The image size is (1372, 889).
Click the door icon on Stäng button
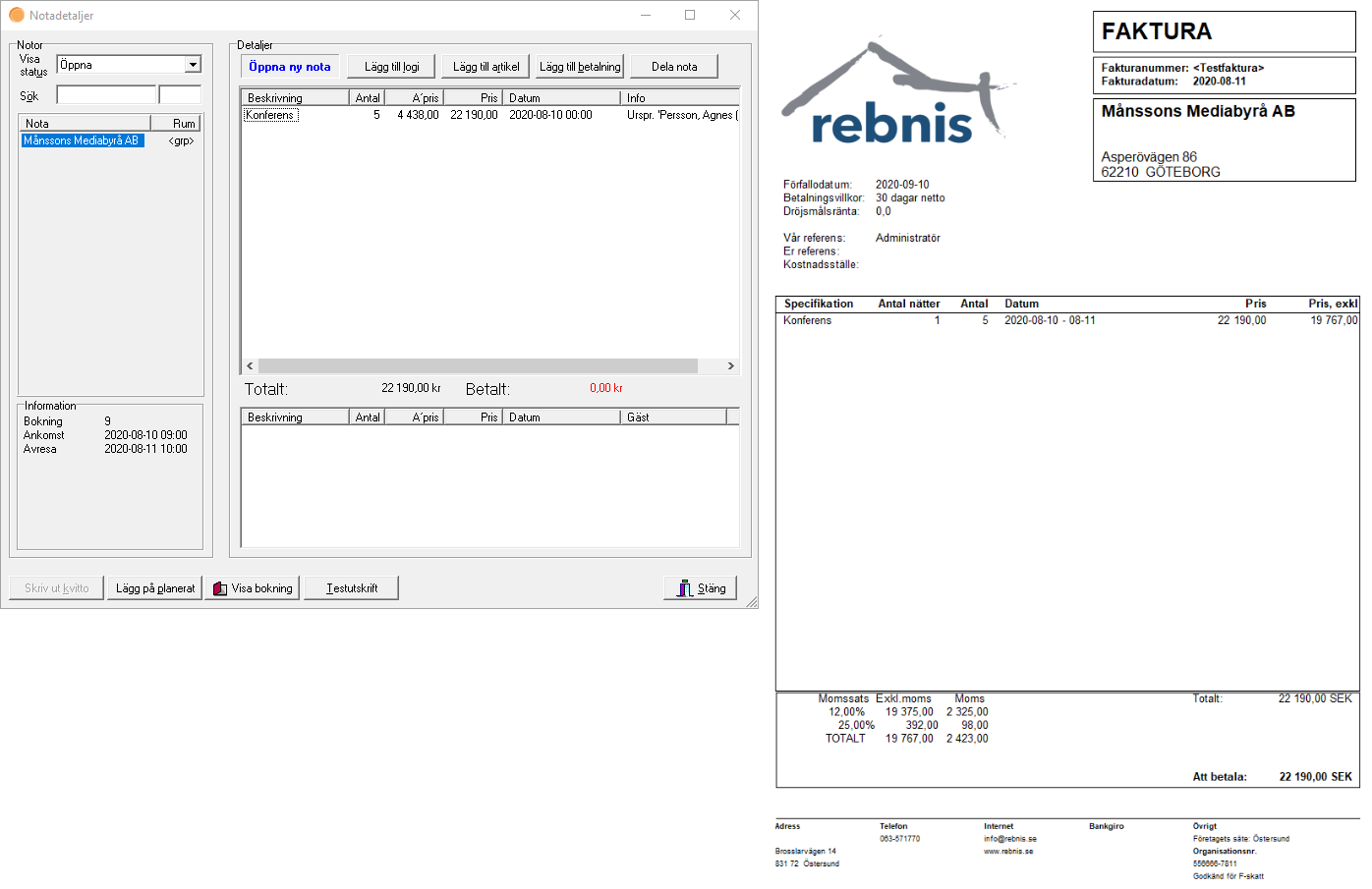[x=685, y=588]
